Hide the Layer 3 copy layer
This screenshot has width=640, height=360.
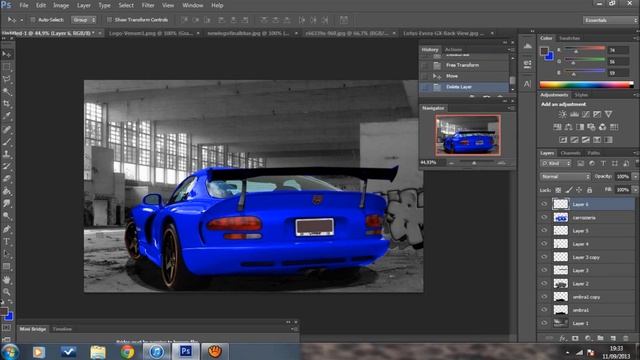tap(544, 257)
